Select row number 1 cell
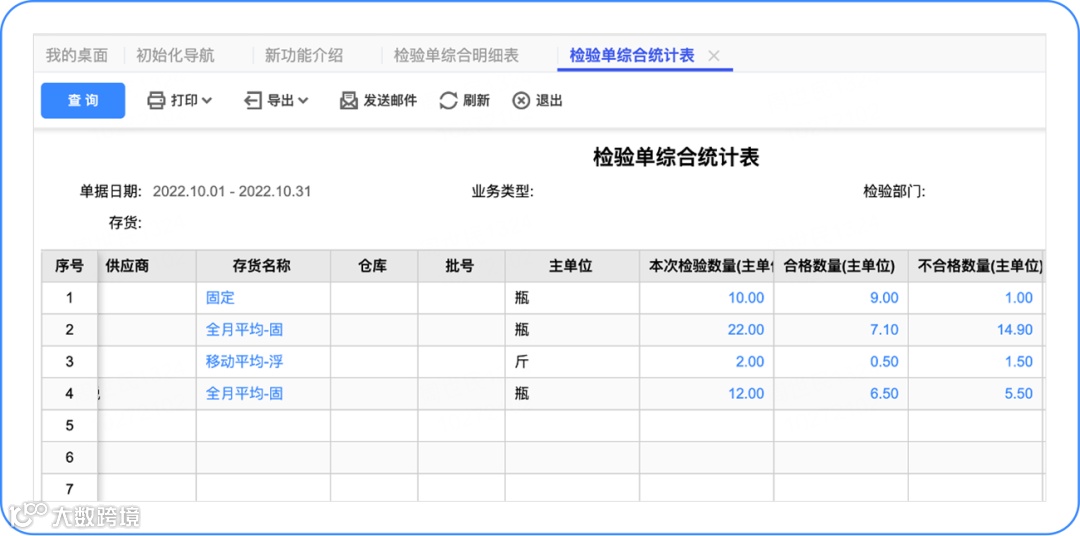 [70, 298]
